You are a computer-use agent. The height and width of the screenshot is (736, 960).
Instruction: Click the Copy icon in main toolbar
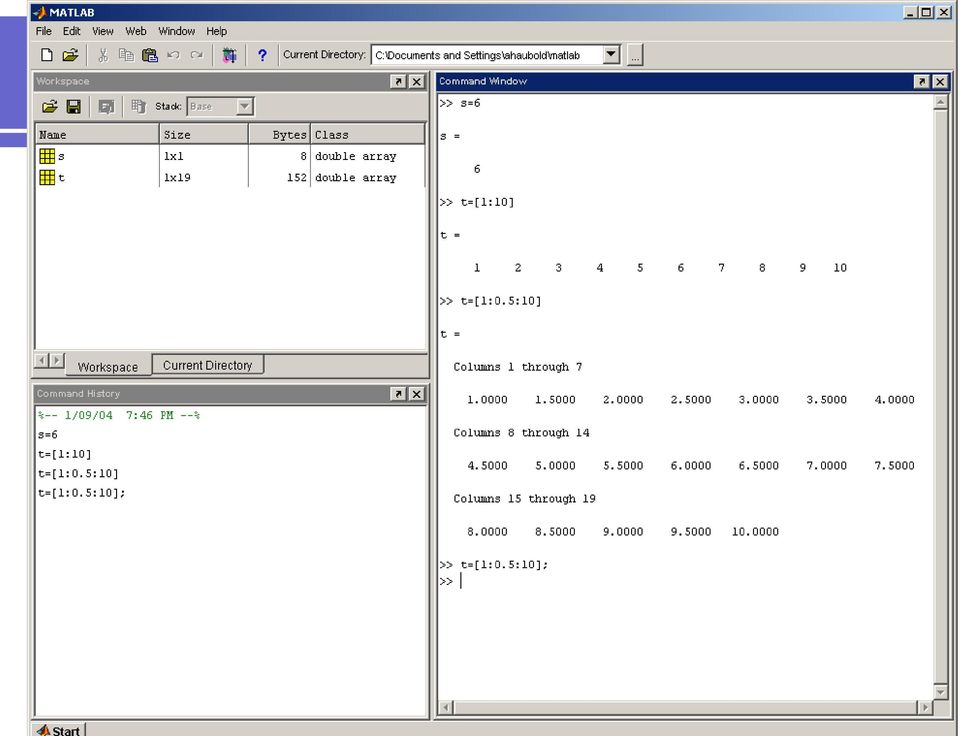pyautogui.click(x=126, y=55)
